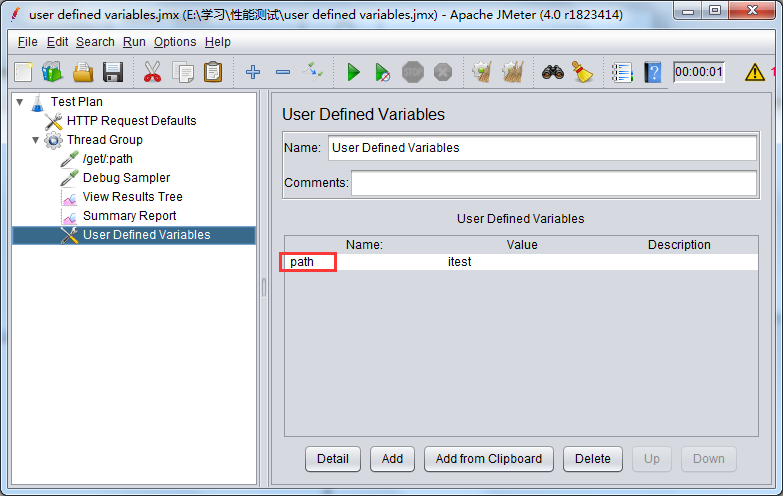Select View Results Tree listener
This screenshot has width=783, height=496.
(x=133, y=197)
